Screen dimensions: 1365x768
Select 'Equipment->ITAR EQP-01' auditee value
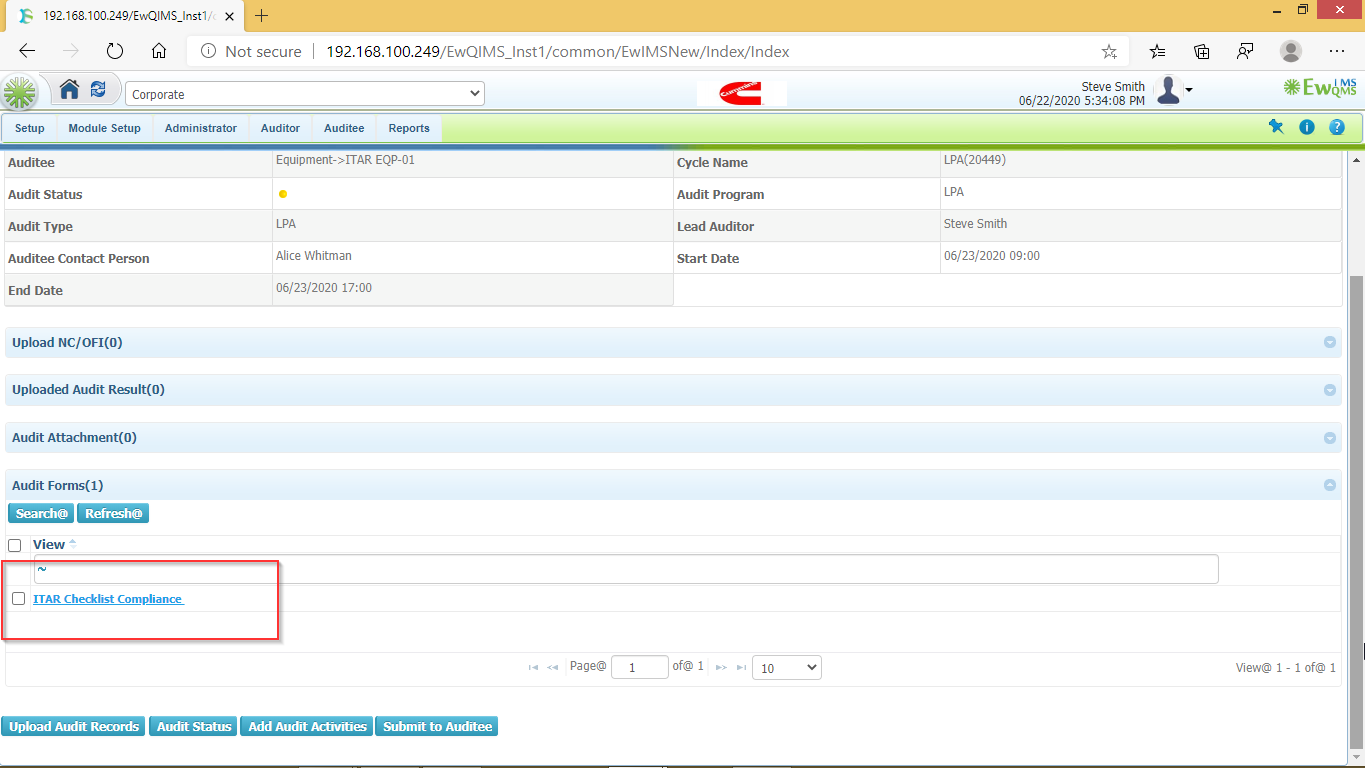click(x=345, y=160)
